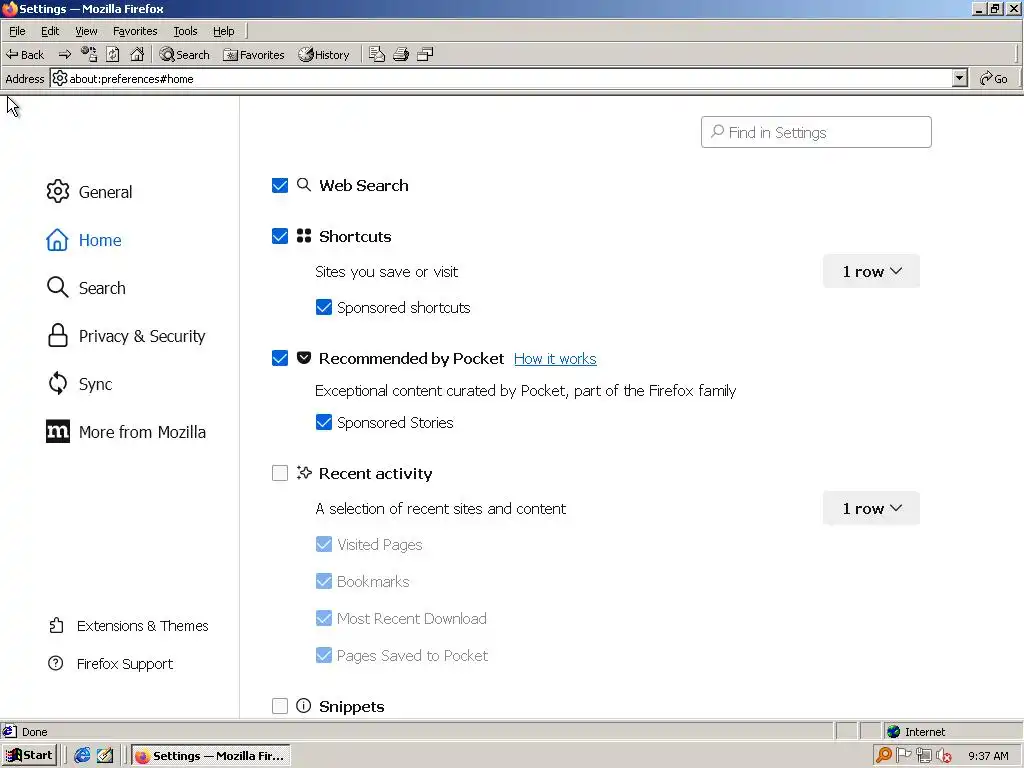Click the Settings — Mozilla Firefox taskbar button
1024x768 pixels.
pos(211,756)
